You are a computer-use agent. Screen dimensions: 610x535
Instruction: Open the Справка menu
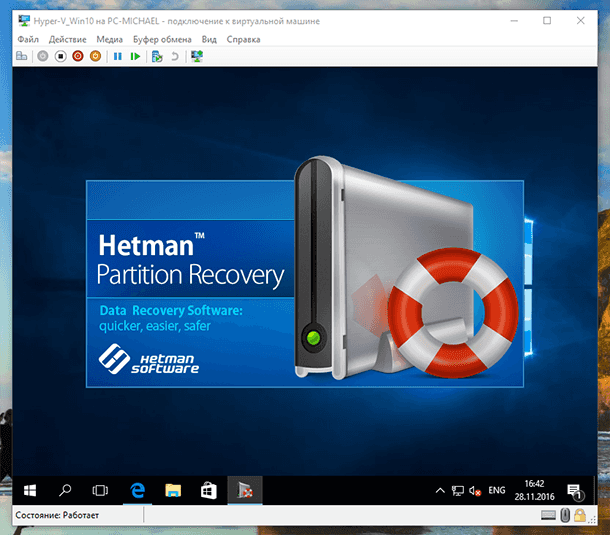click(x=243, y=39)
